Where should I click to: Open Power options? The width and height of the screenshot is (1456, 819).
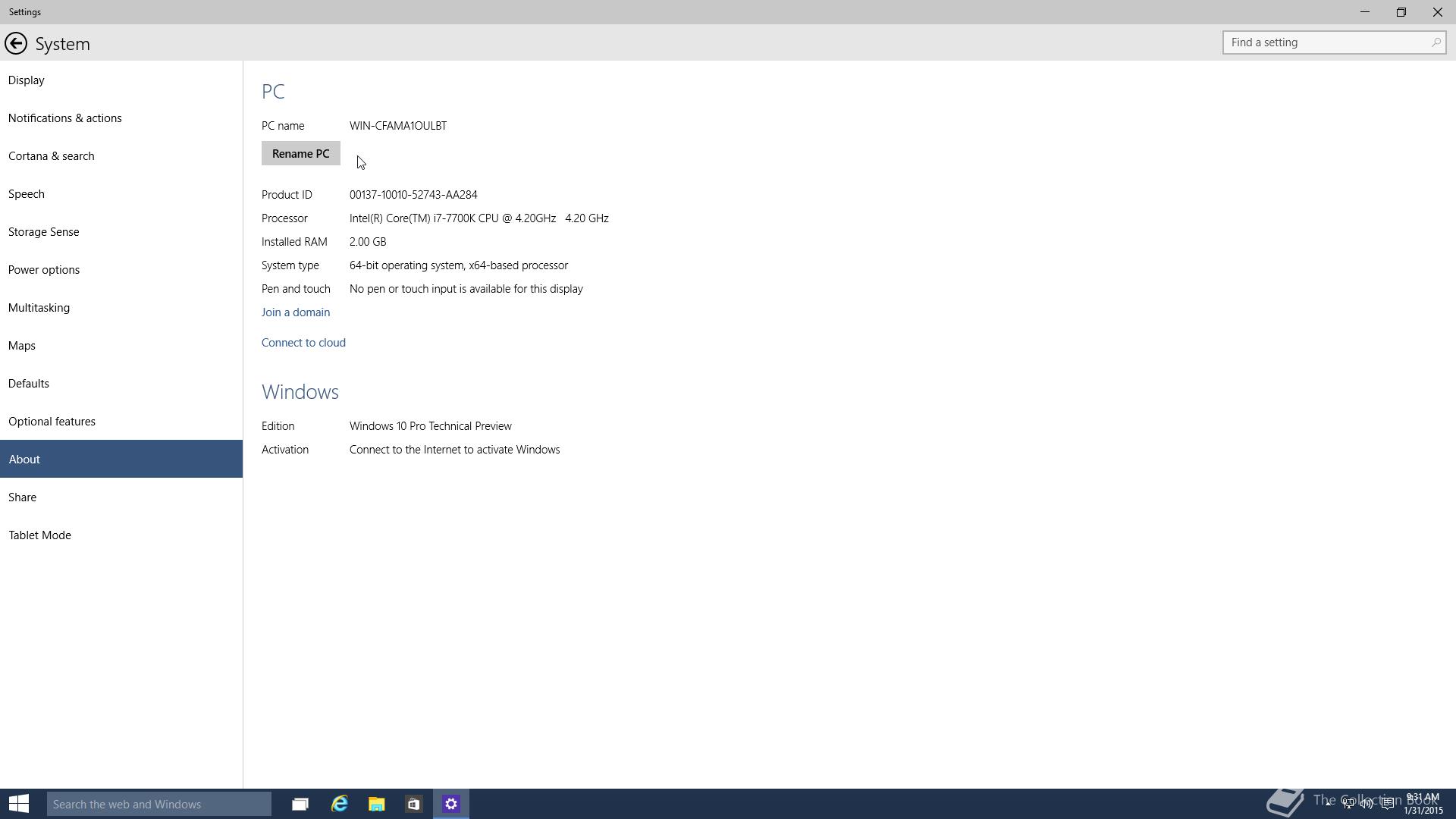[121, 270]
